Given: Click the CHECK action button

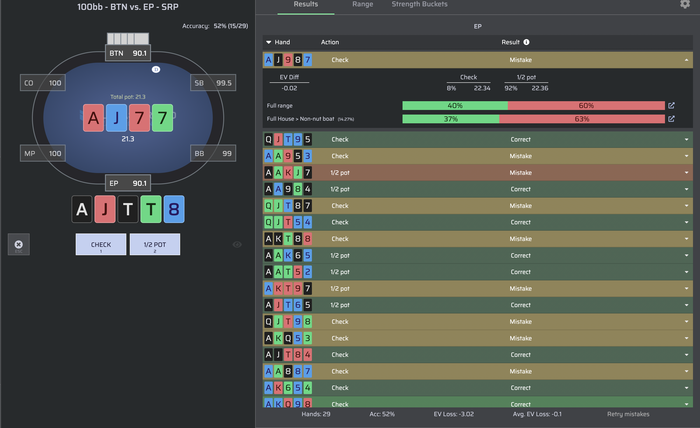Looking at the screenshot, I should pos(101,245).
